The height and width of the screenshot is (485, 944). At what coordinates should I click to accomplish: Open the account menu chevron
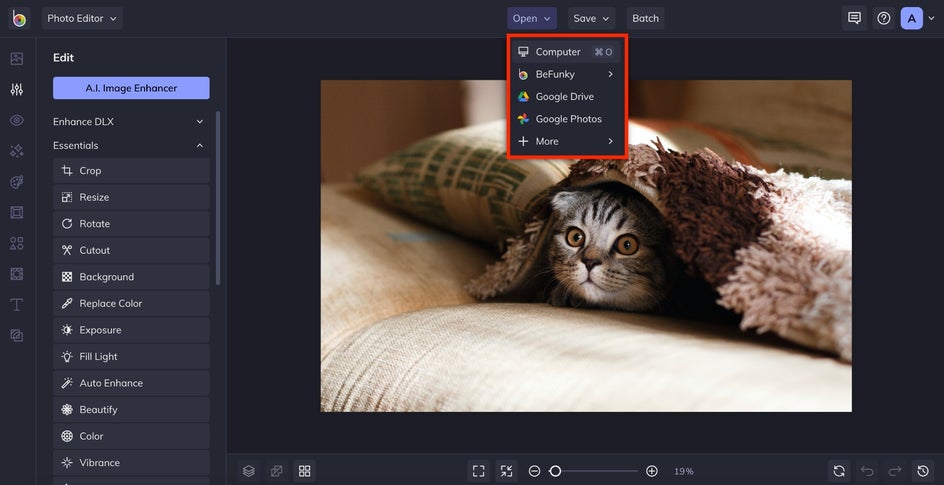pyautogui.click(x=933, y=19)
